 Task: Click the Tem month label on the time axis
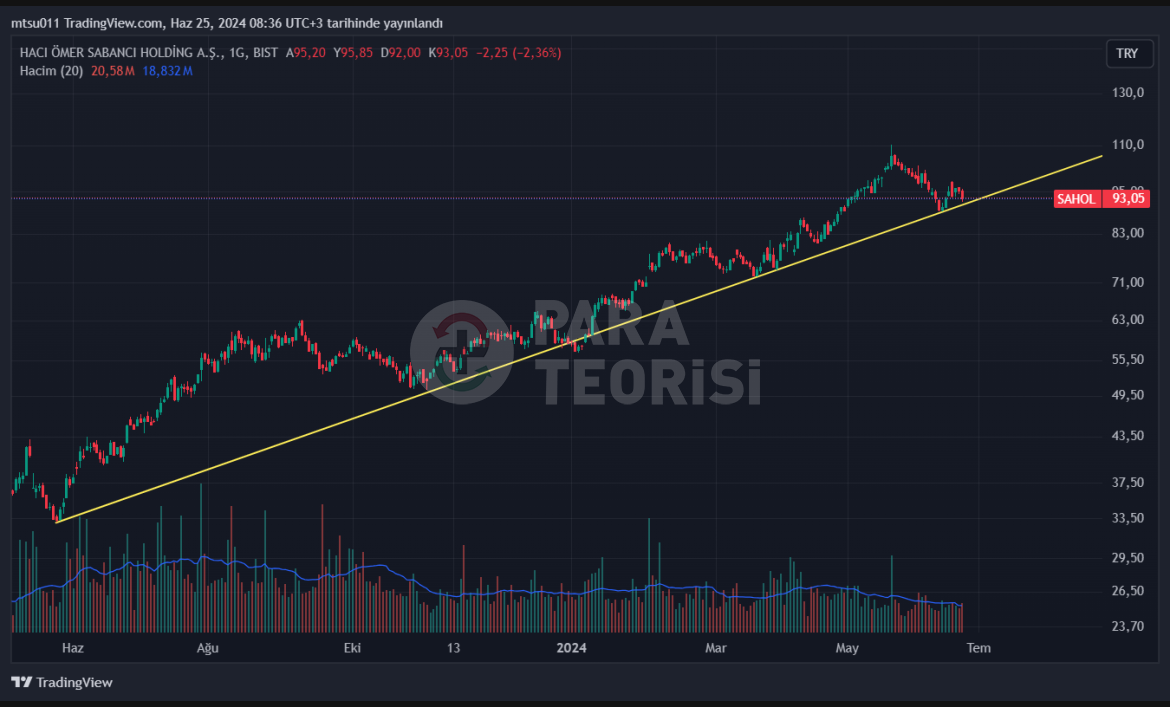tap(979, 648)
